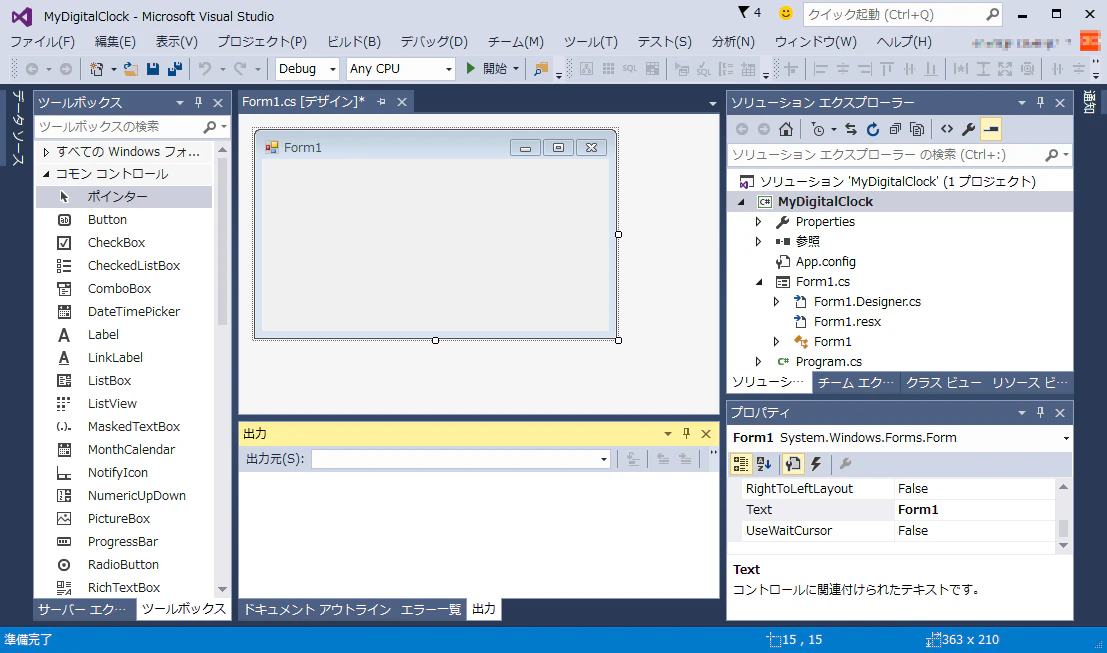
Task: Expand the Properties node in Solution Explorer
Action: click(x=759, y=222)
